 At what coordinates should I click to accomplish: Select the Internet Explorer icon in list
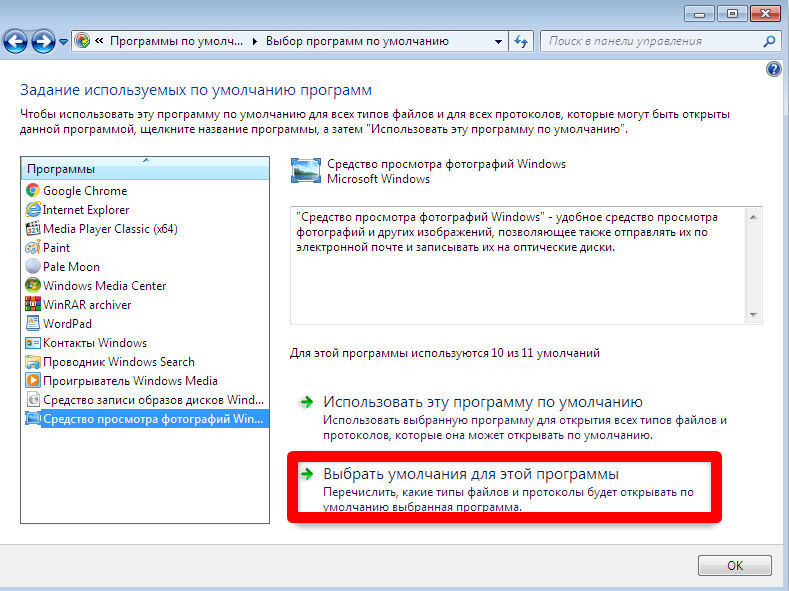(33, 210)
